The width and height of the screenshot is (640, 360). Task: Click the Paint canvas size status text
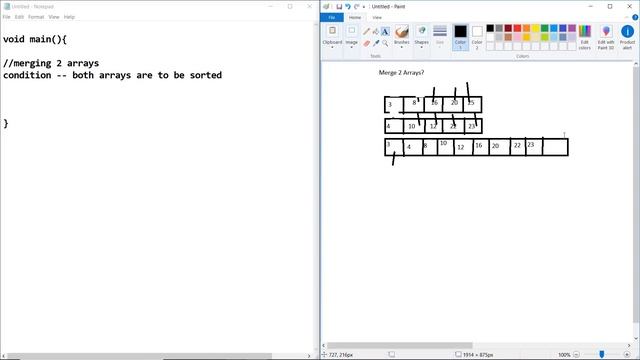(478, 355)
